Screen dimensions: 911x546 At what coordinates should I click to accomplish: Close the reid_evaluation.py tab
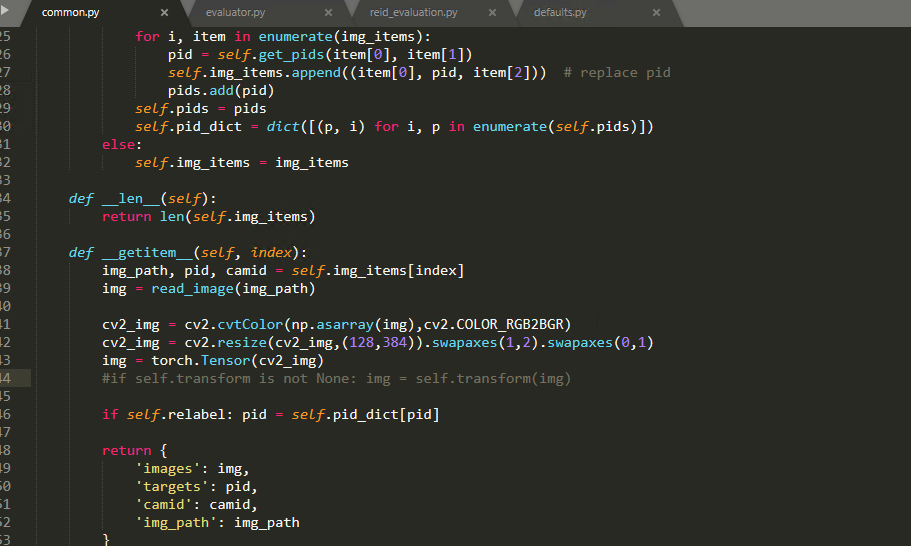[x=492, y=12]
